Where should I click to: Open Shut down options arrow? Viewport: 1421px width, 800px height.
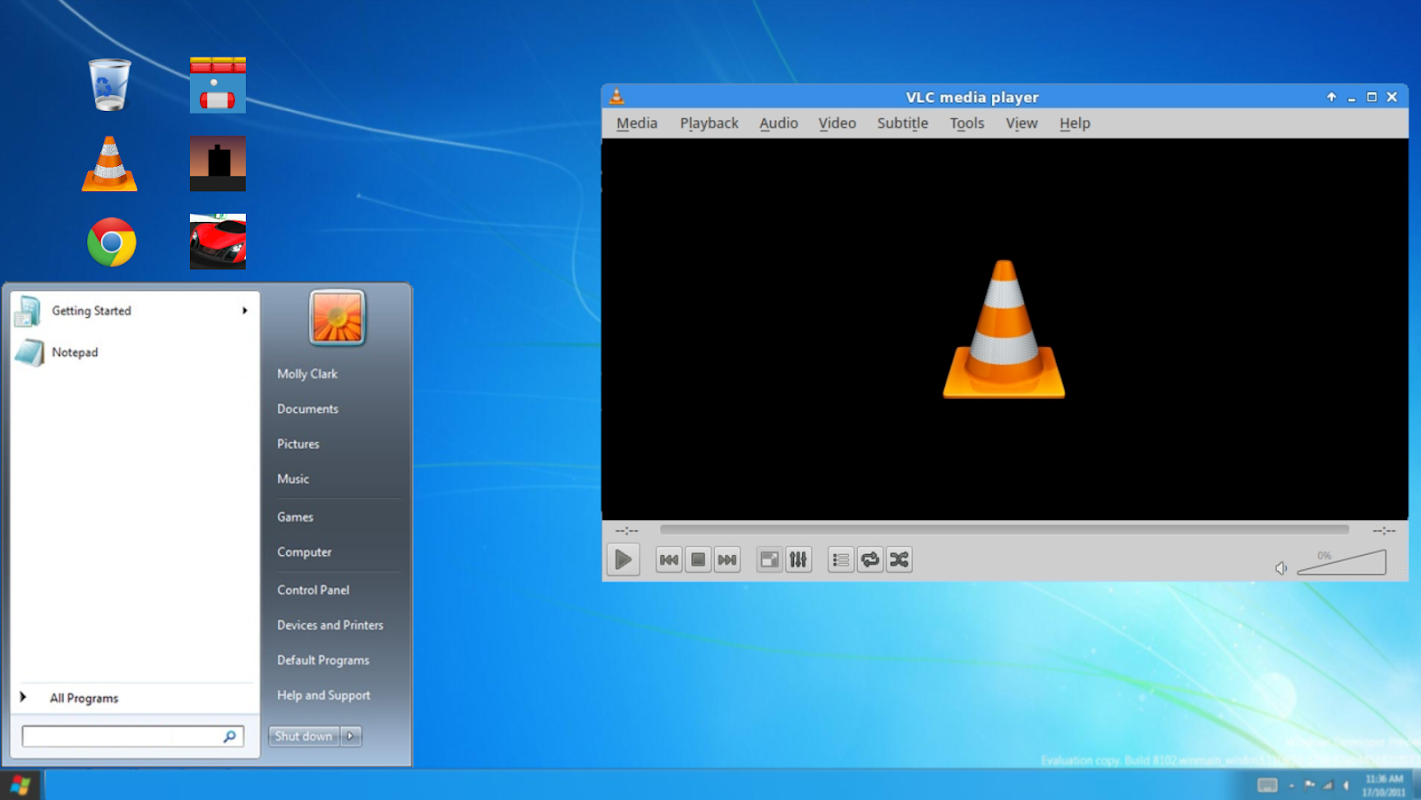[350, 736]
